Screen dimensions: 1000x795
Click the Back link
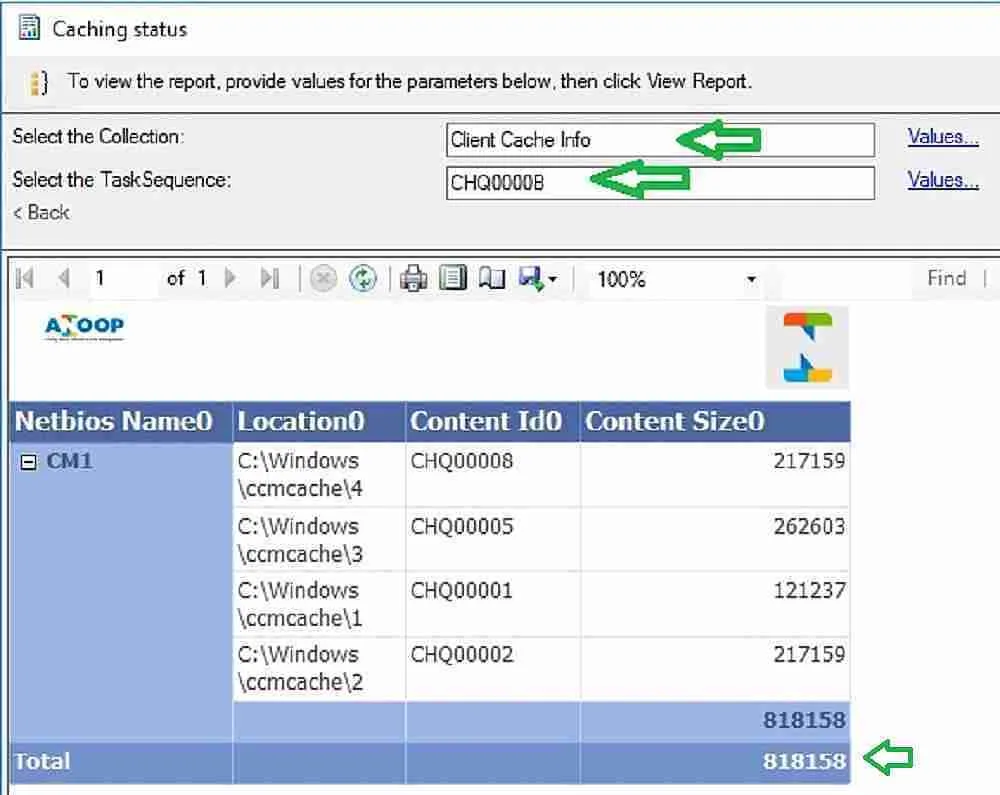pyautogui.click(x=41, y=212)
